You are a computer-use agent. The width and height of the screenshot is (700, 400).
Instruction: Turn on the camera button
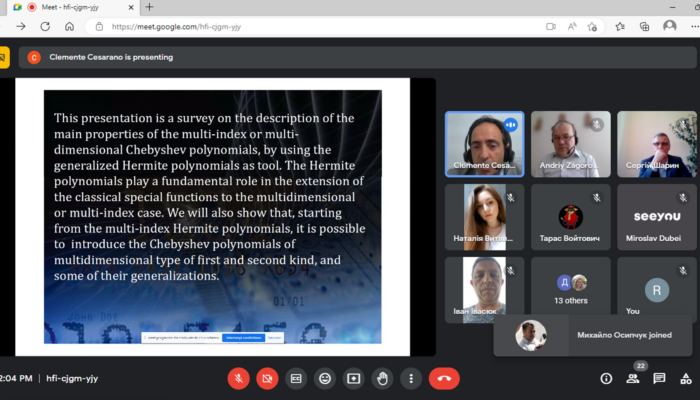(x=267, y=379)
